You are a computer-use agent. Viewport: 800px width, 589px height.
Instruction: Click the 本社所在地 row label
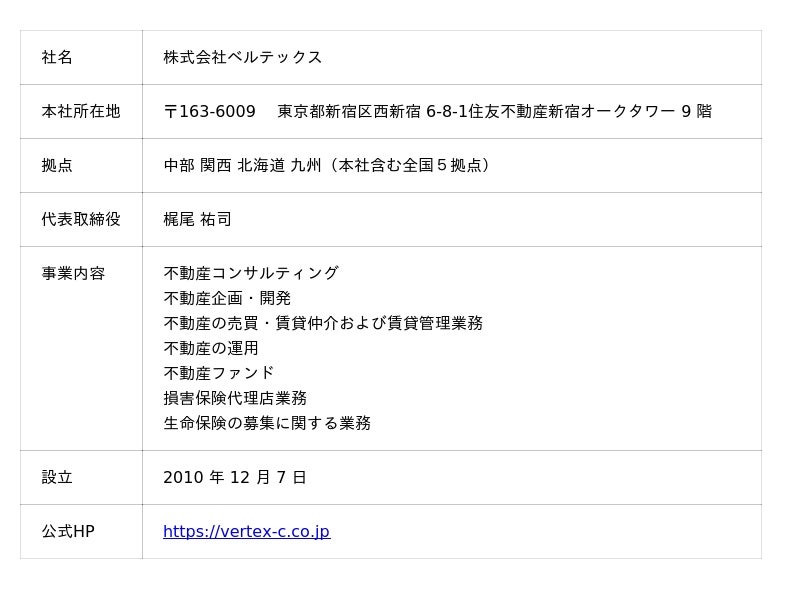tap(81, 112)
